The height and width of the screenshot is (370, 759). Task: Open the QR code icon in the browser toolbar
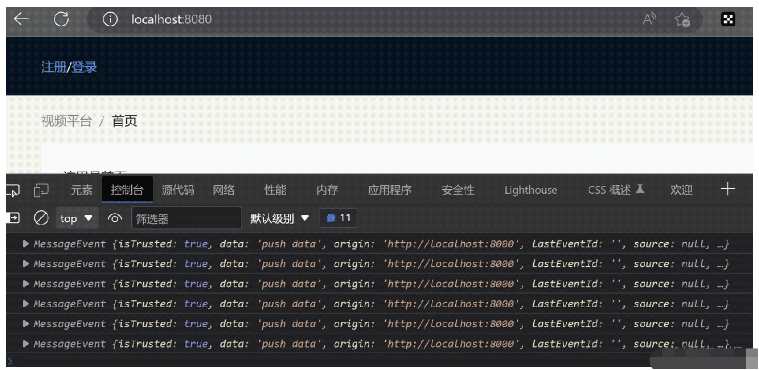point(728,19)
